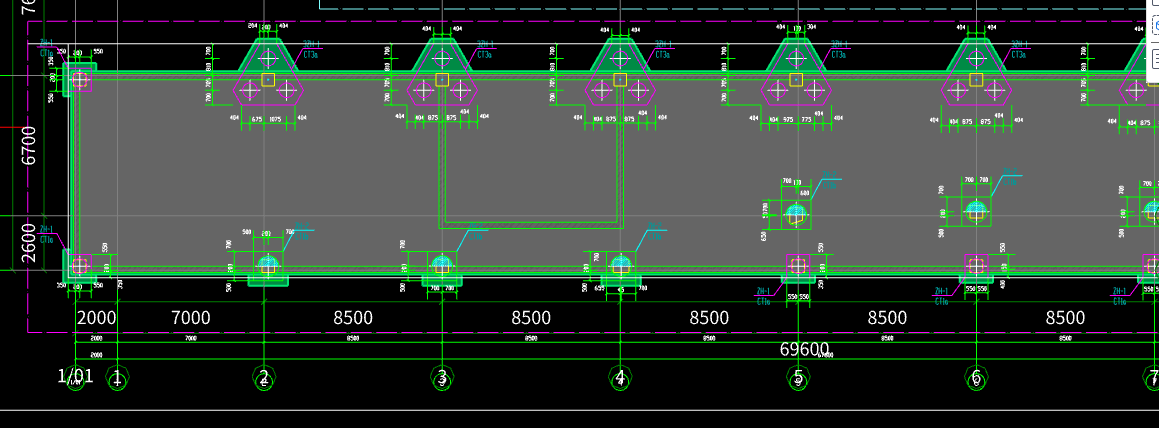Image resolution: width=1159 pixels, height=428 pixels.
Task: Click the CT3a label beside axis 2 cap
Action: (310, 55)
